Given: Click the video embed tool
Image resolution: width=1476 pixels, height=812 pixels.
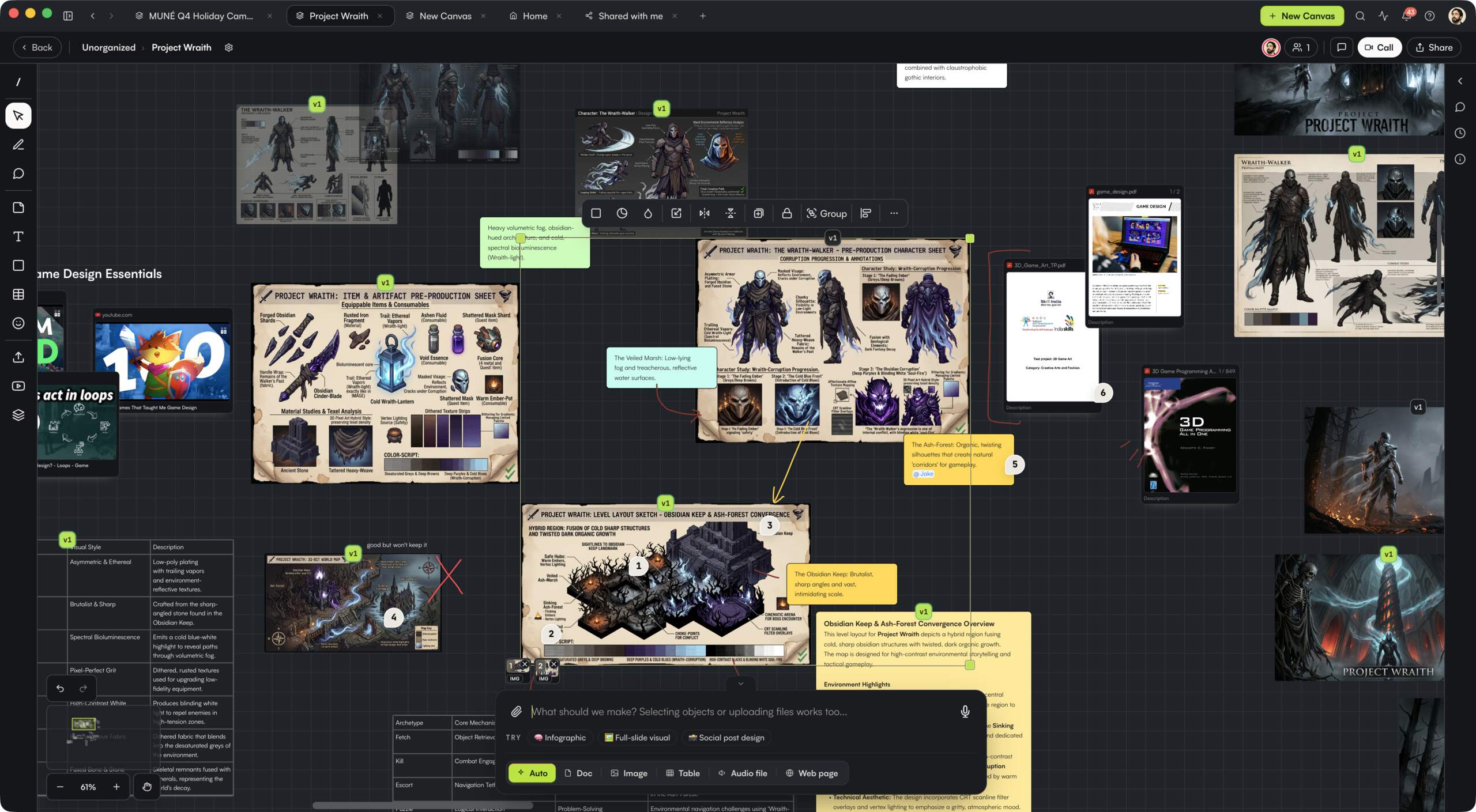Looking at the screenshot, I should pyautogui.click(x=18, y=386).
